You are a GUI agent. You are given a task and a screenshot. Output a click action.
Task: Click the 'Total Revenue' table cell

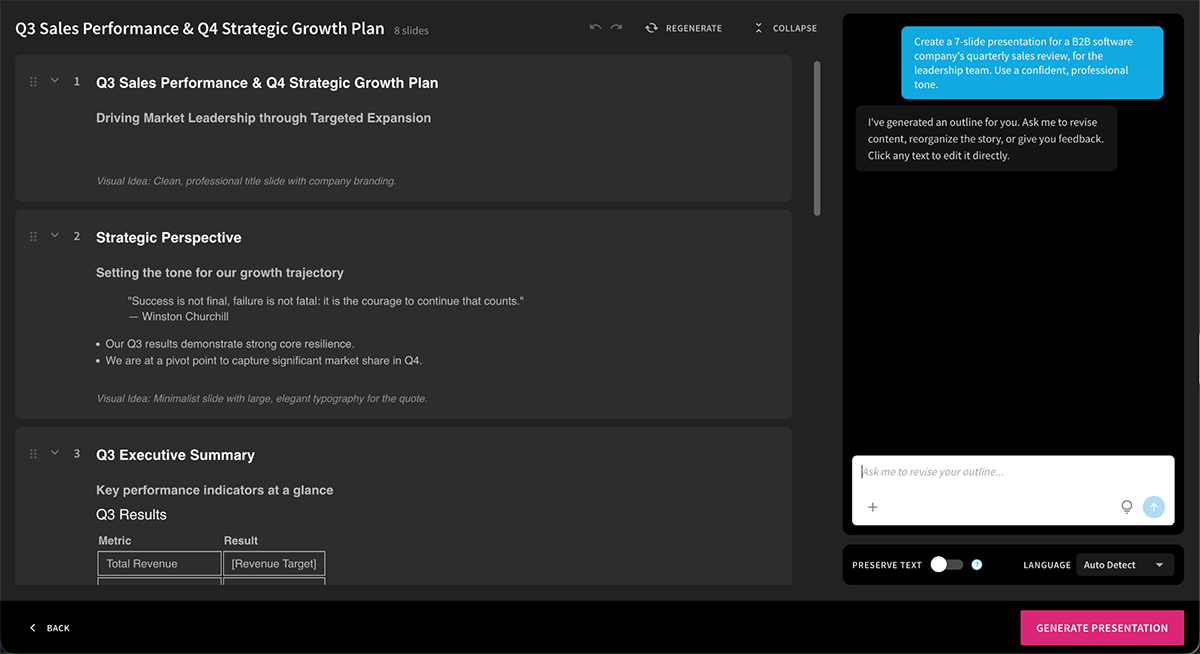pyautogui.click(x=159, y=564)
